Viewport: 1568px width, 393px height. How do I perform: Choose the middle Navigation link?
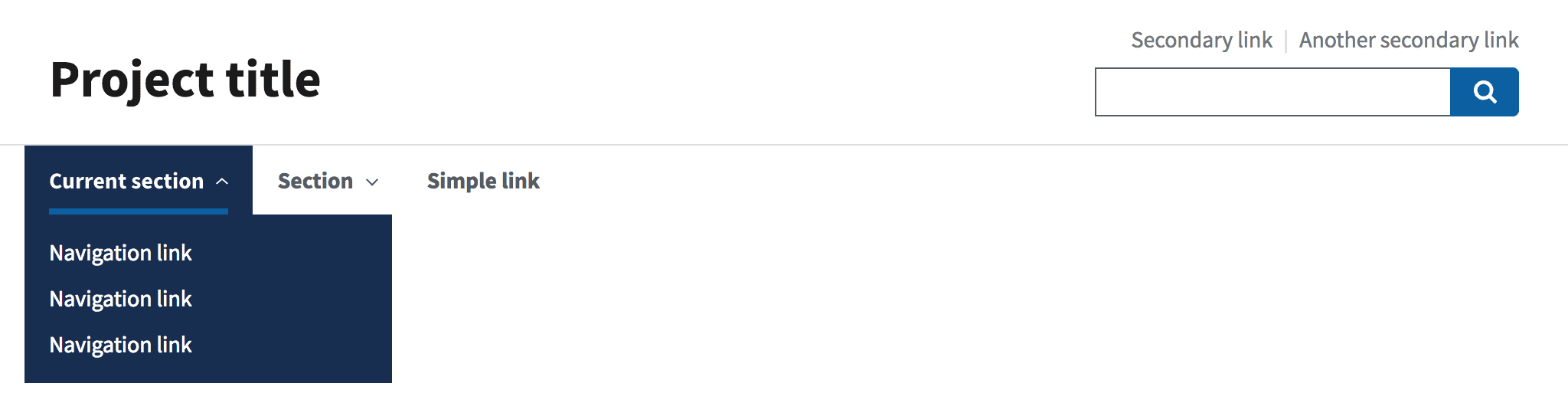[120, 299]
